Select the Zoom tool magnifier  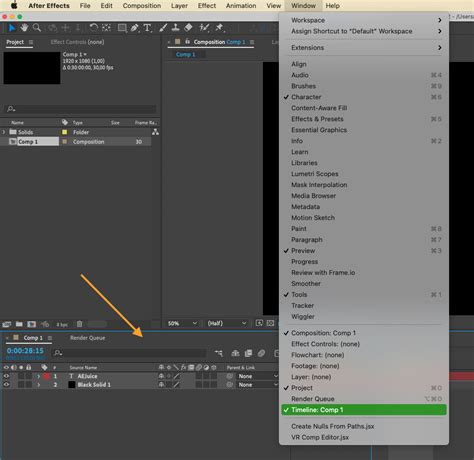click(x=37, y=28)
